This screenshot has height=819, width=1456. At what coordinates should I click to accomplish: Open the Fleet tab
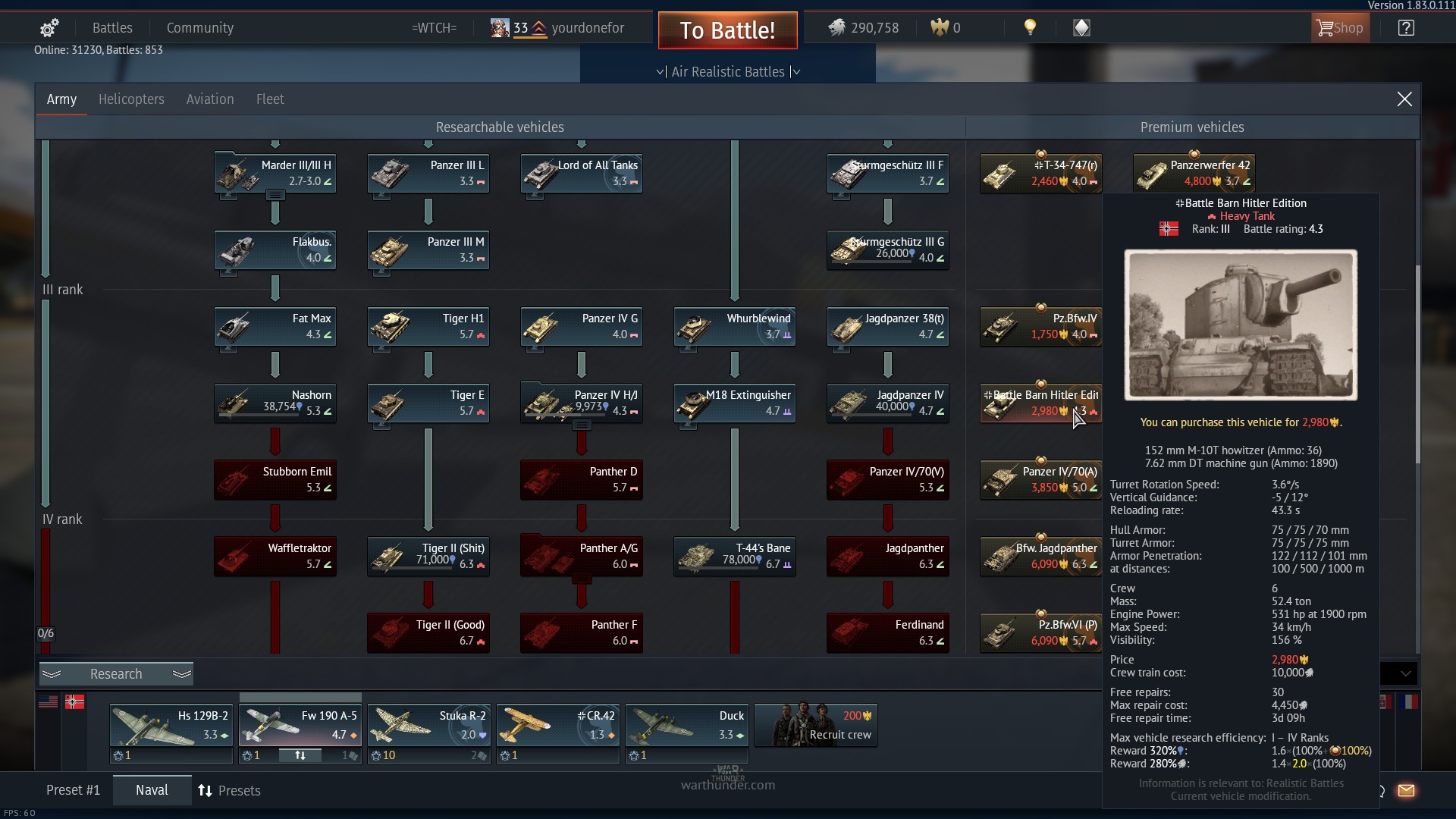tap(270, 99)
